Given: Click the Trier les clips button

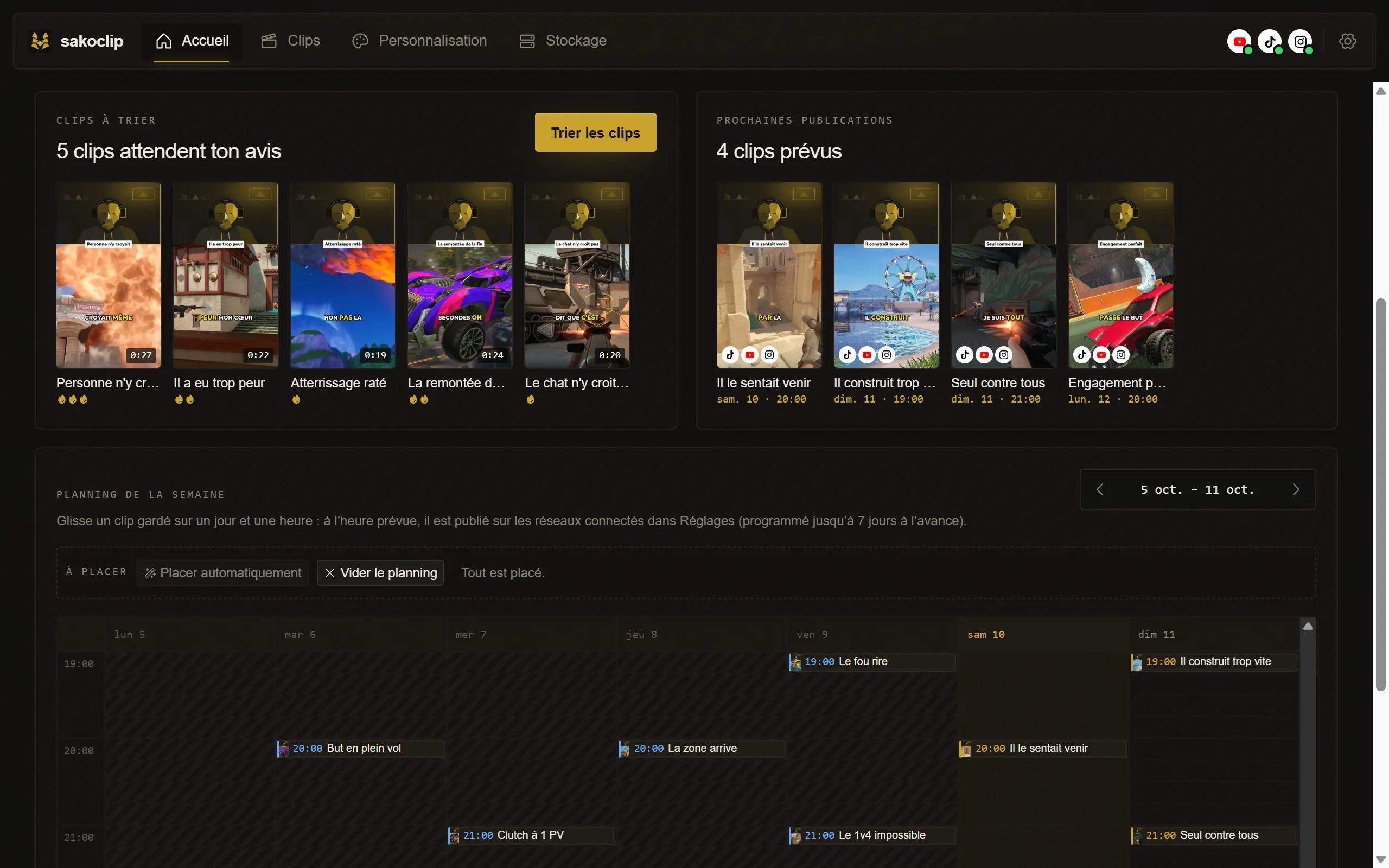Looking at the screenshot, I should pos(595,132).
